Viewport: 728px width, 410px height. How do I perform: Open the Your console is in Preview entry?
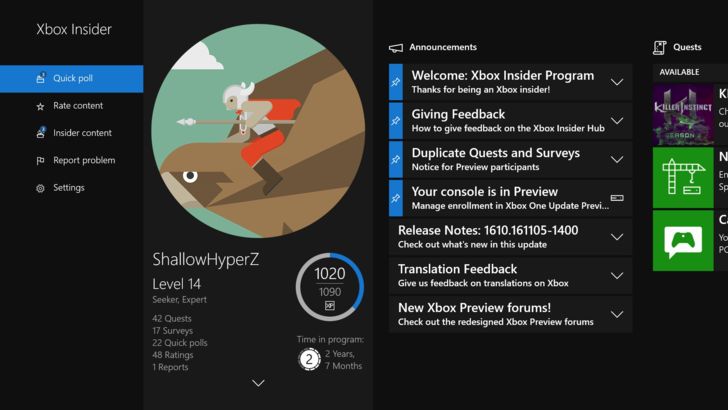510,198
